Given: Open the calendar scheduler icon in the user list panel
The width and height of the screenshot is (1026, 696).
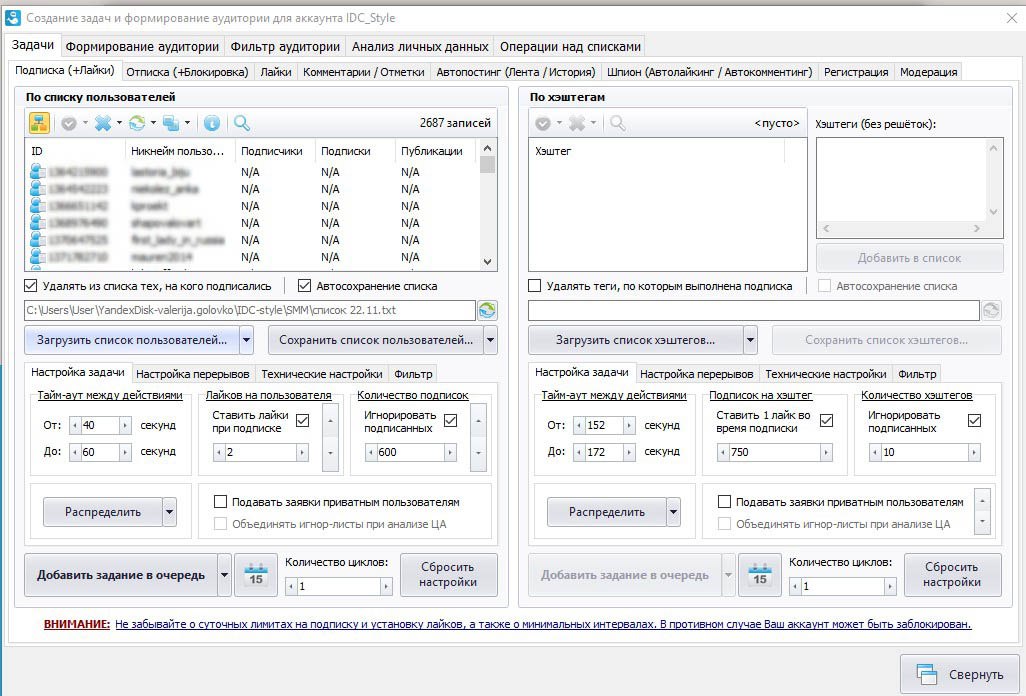Looking at the screenshot, I should (256, 575).
